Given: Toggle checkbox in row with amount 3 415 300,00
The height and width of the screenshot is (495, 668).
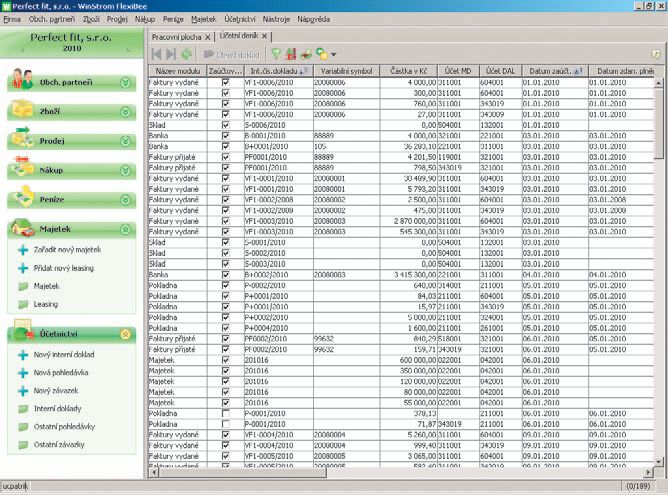Looking at the screenshot, I should [225, 275].
